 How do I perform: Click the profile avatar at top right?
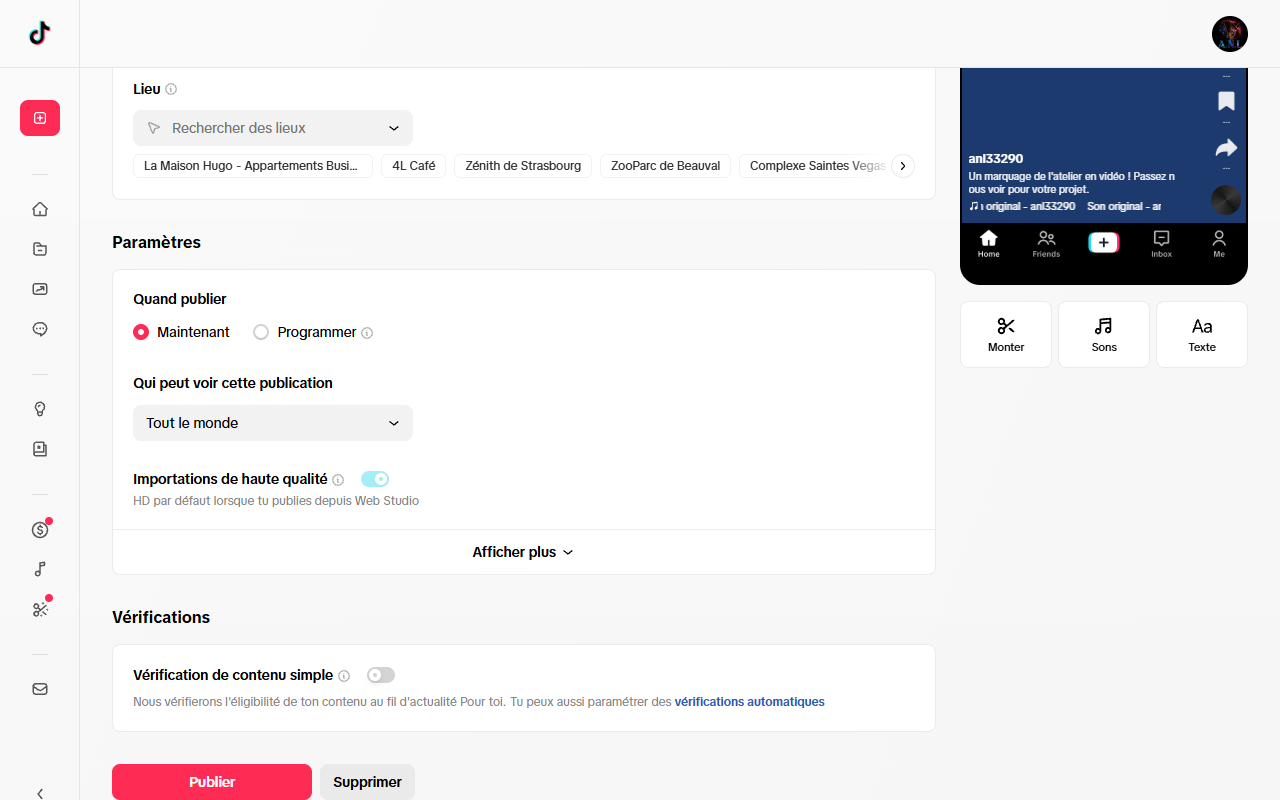tap(1230, 34)
